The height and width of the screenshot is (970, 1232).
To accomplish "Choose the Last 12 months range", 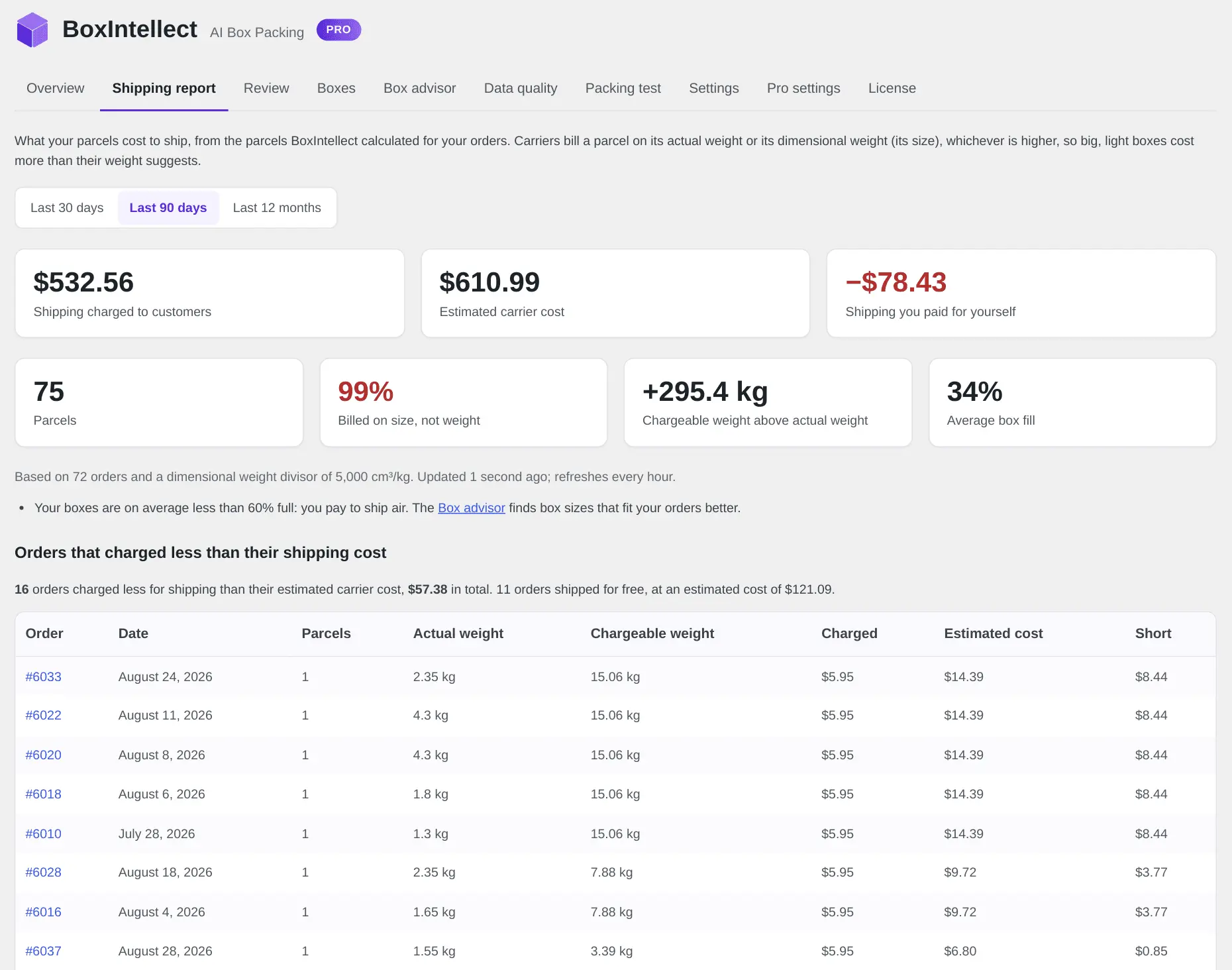I will (x=277, y=208).
